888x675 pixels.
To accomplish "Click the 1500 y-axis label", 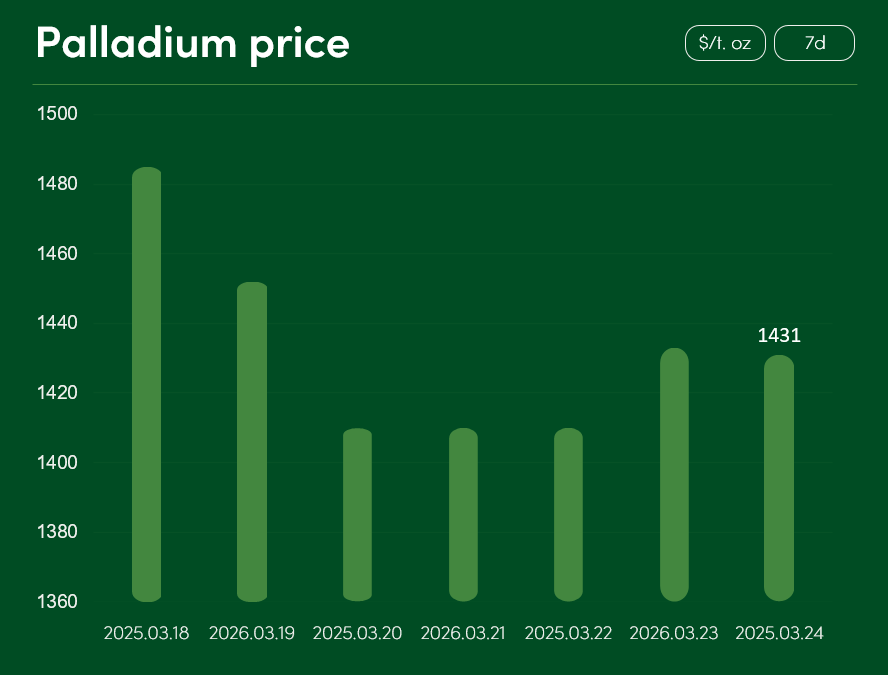I will pos(58,114).
